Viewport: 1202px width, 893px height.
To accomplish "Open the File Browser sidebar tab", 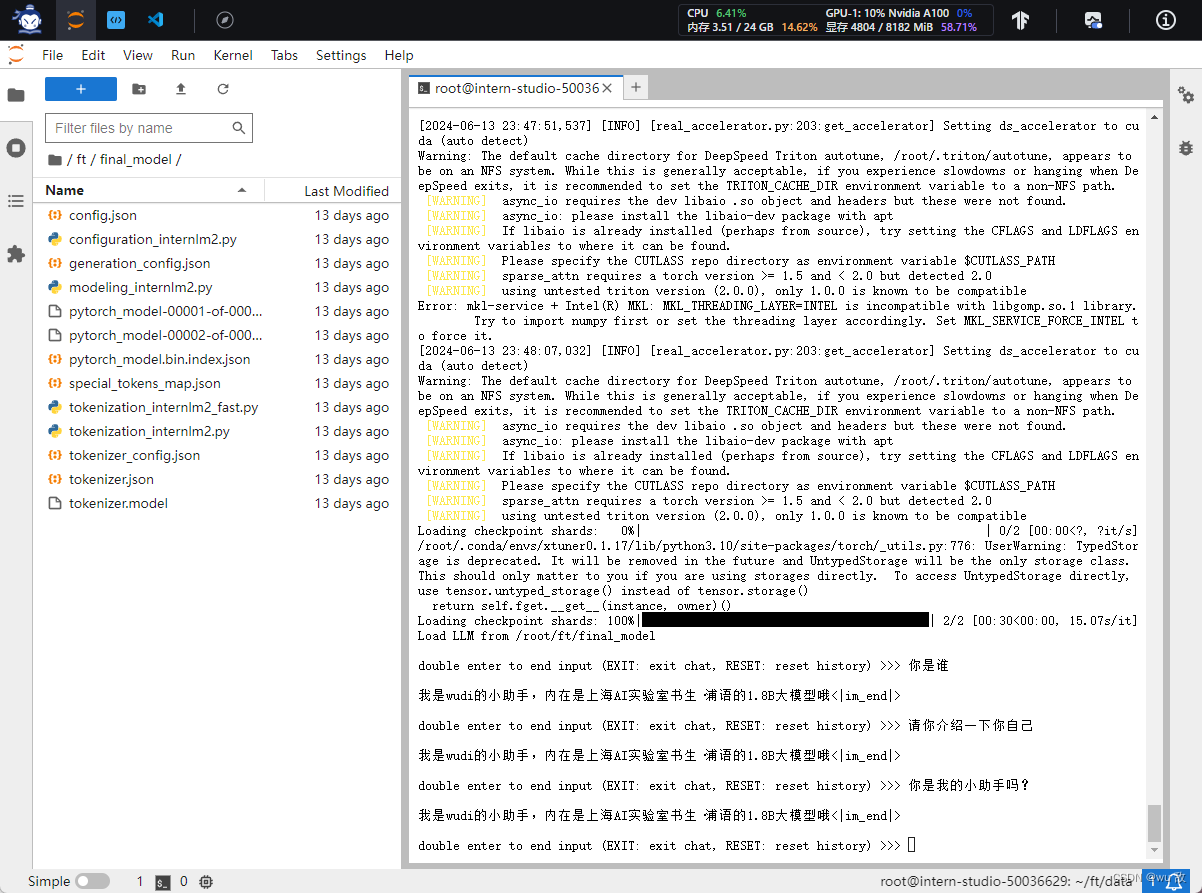I will tap(16, 95).
